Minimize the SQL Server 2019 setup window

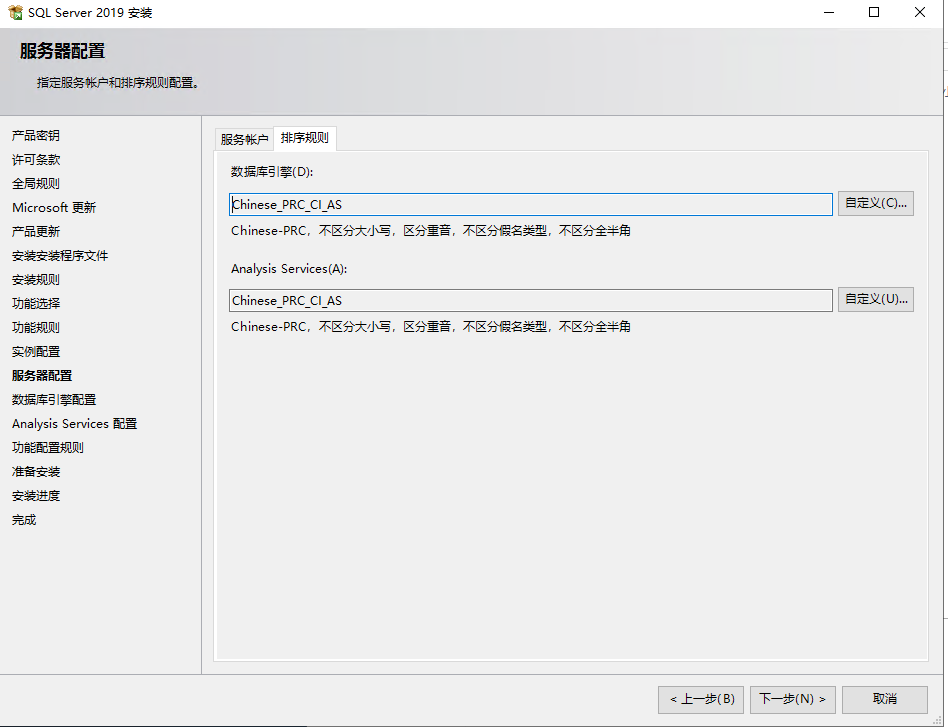[x=829, y=12]
